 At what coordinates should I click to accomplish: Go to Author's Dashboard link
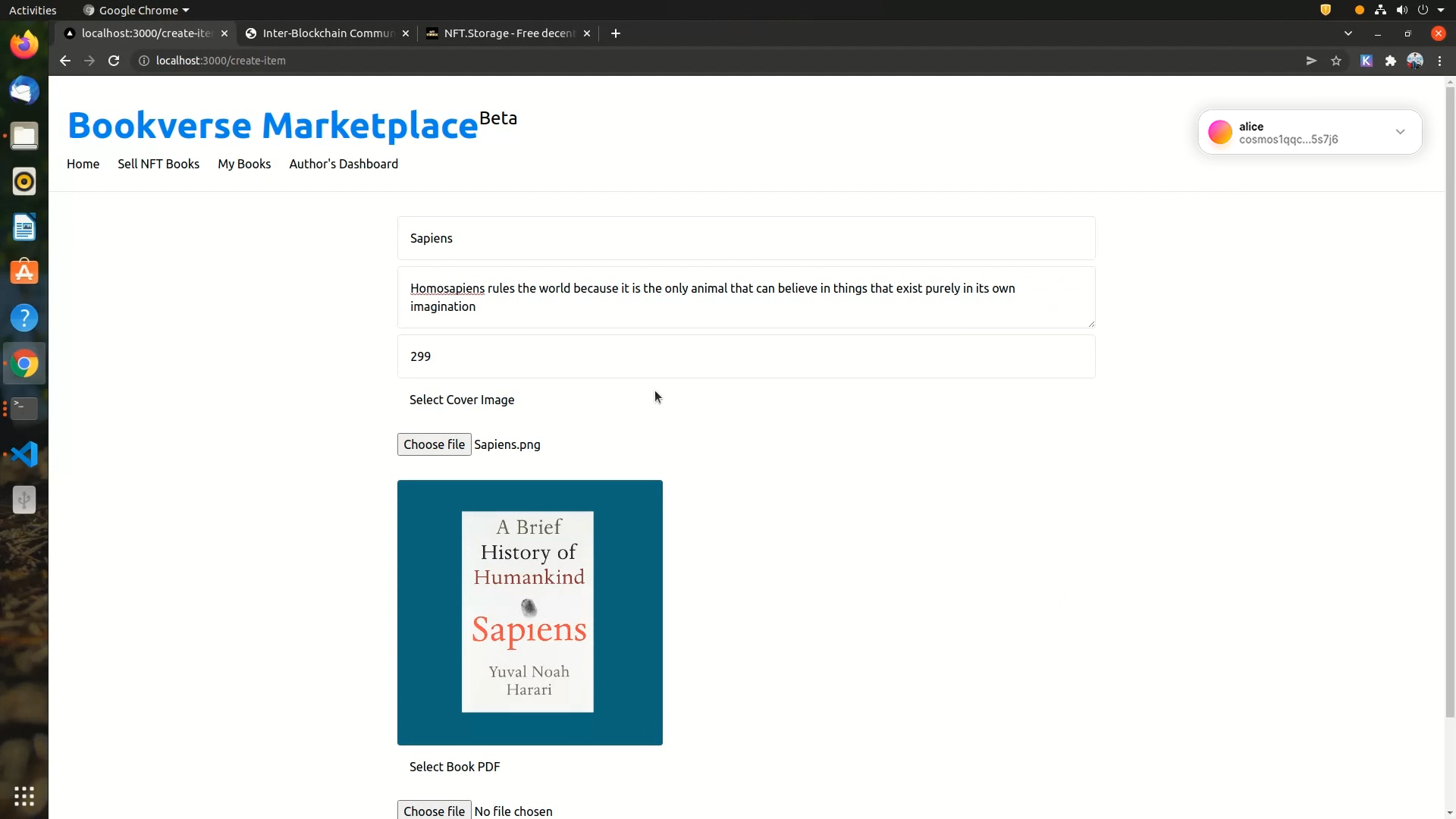click(344, 164)
